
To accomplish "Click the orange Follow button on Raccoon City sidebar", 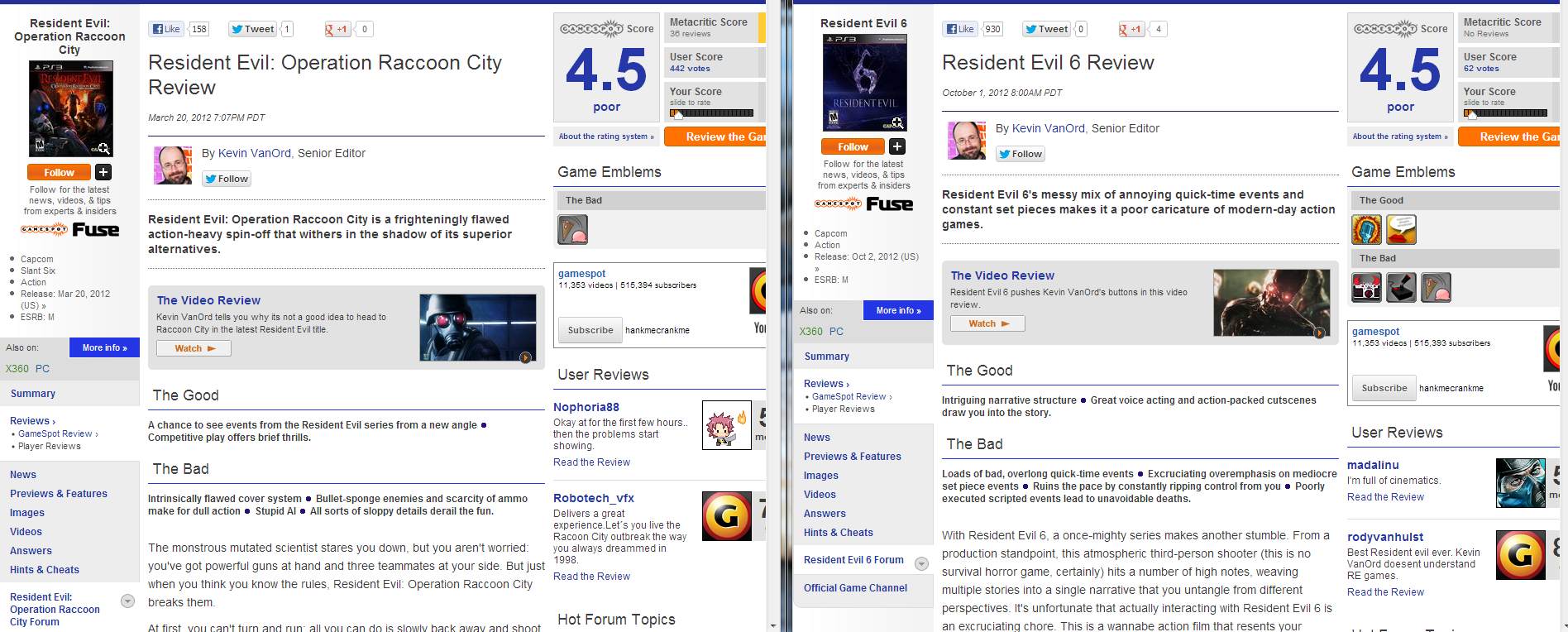I will [59, 172].
